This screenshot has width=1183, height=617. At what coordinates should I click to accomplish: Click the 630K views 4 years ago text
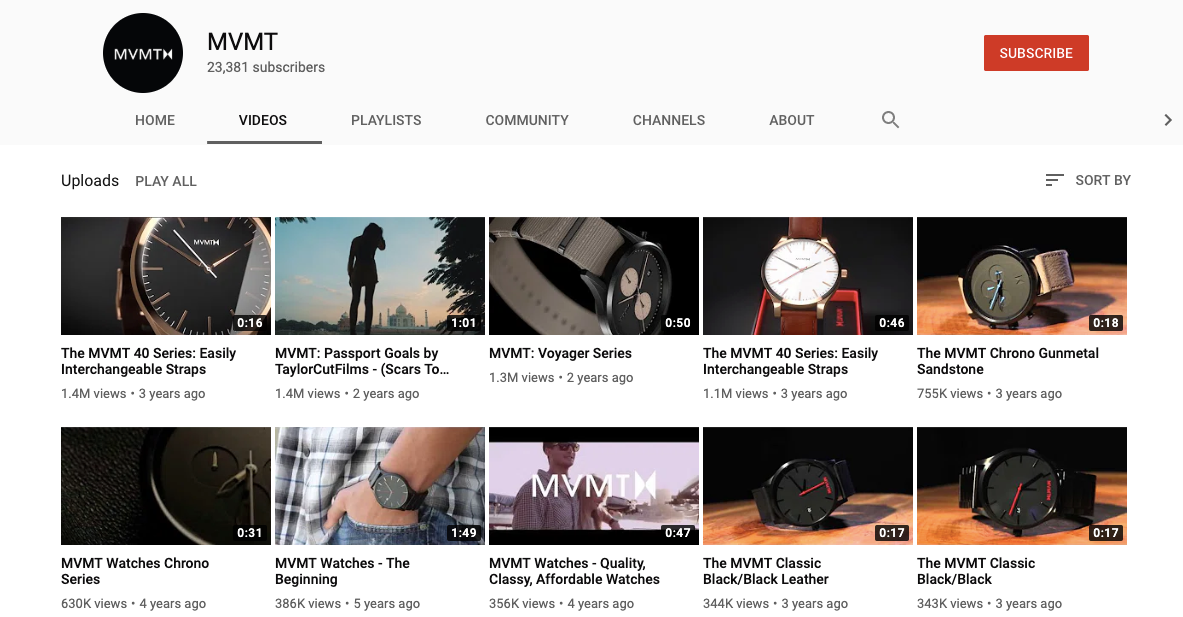click(134, 603)
